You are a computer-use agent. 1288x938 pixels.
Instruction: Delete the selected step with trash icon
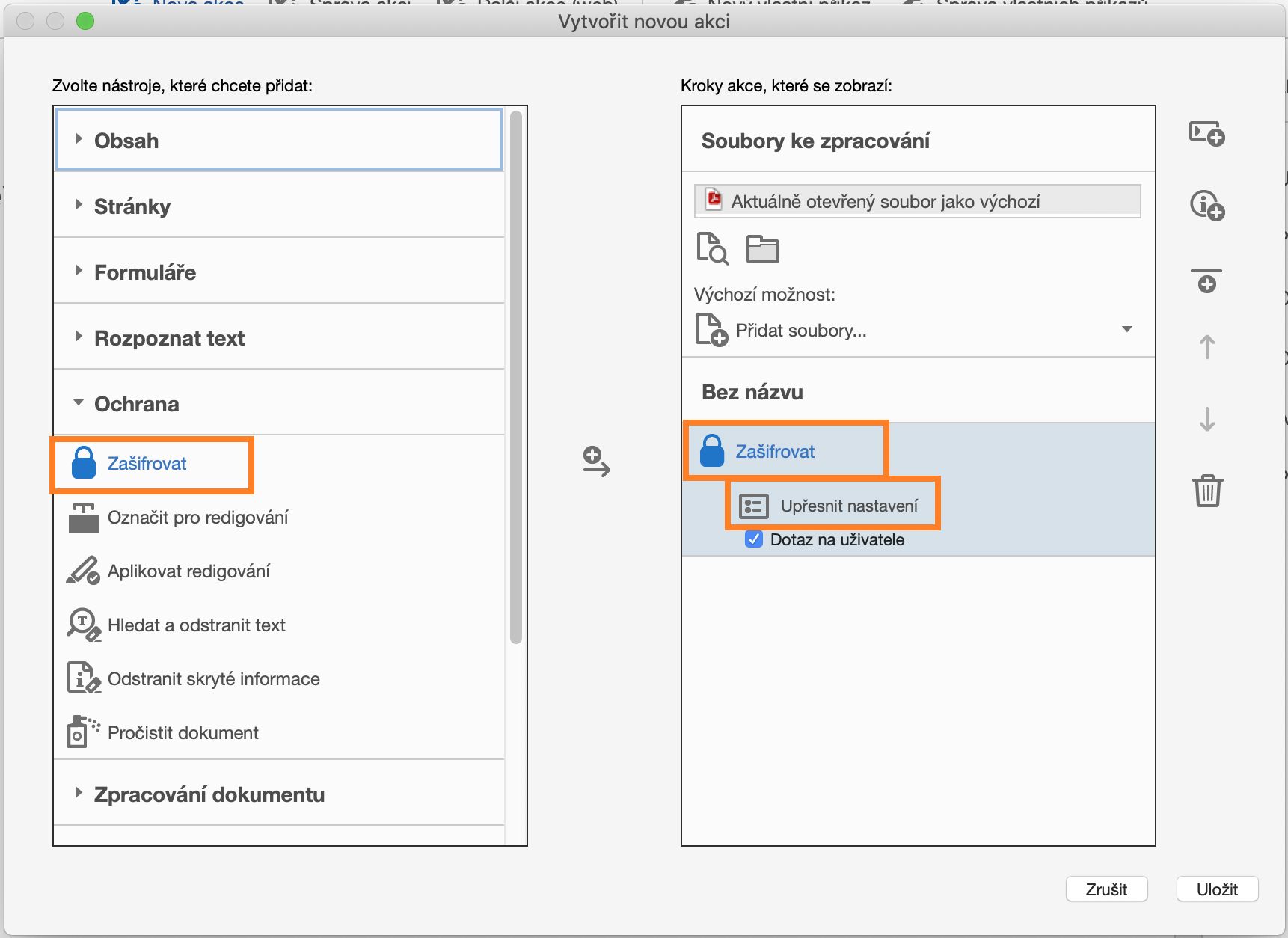[1207, 491]
